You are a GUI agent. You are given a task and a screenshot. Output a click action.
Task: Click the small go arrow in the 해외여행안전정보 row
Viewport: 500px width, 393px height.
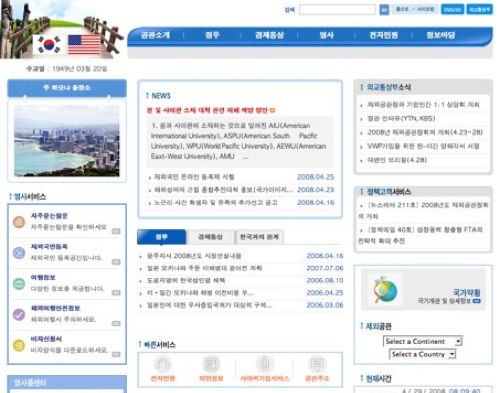pyautogui.click(x=116, y=323)
